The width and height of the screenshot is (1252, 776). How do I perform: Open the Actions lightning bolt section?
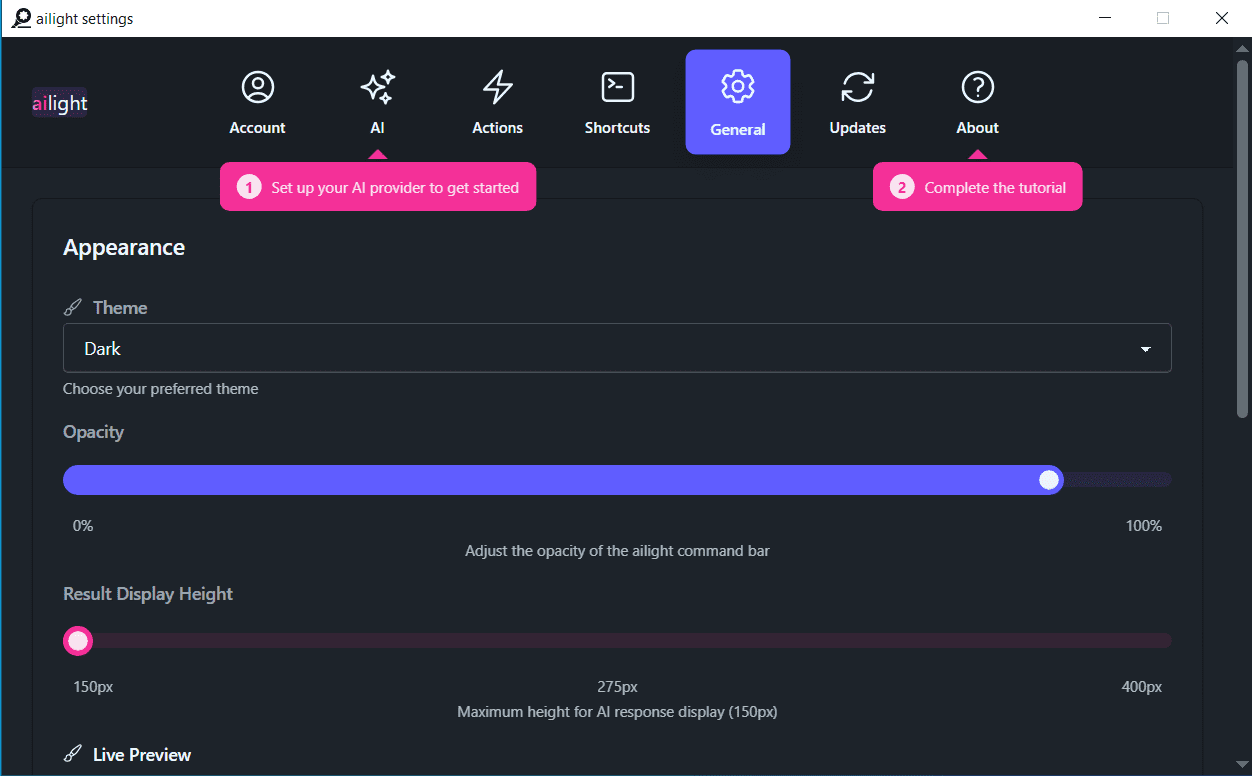click(497, 87)
